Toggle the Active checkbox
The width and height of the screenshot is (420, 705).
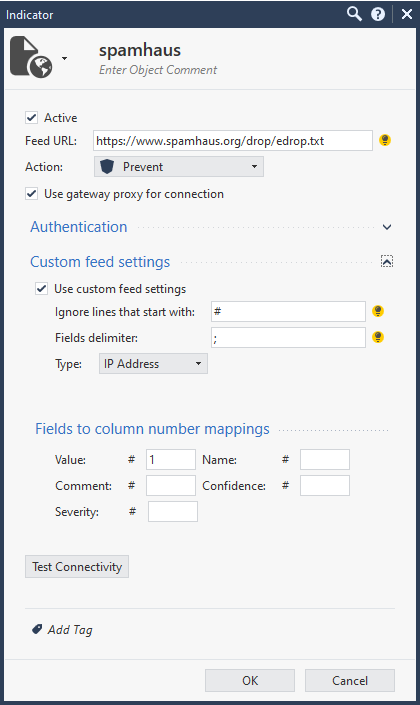pos(31,118)
